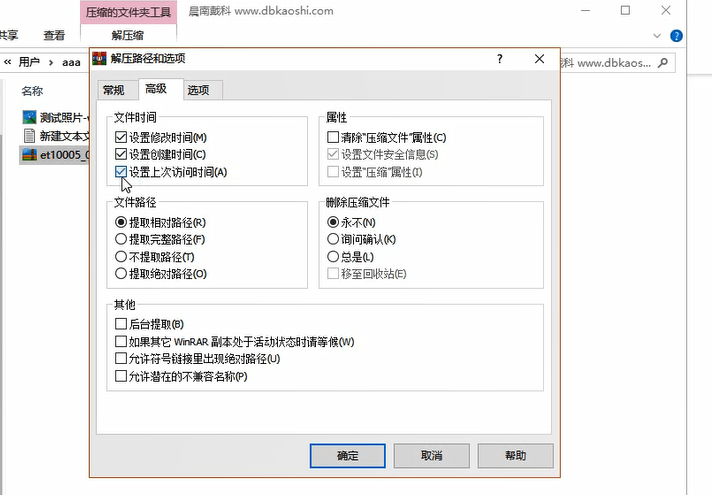Click the 确定 button
The image size is (712, 495).
347,455
